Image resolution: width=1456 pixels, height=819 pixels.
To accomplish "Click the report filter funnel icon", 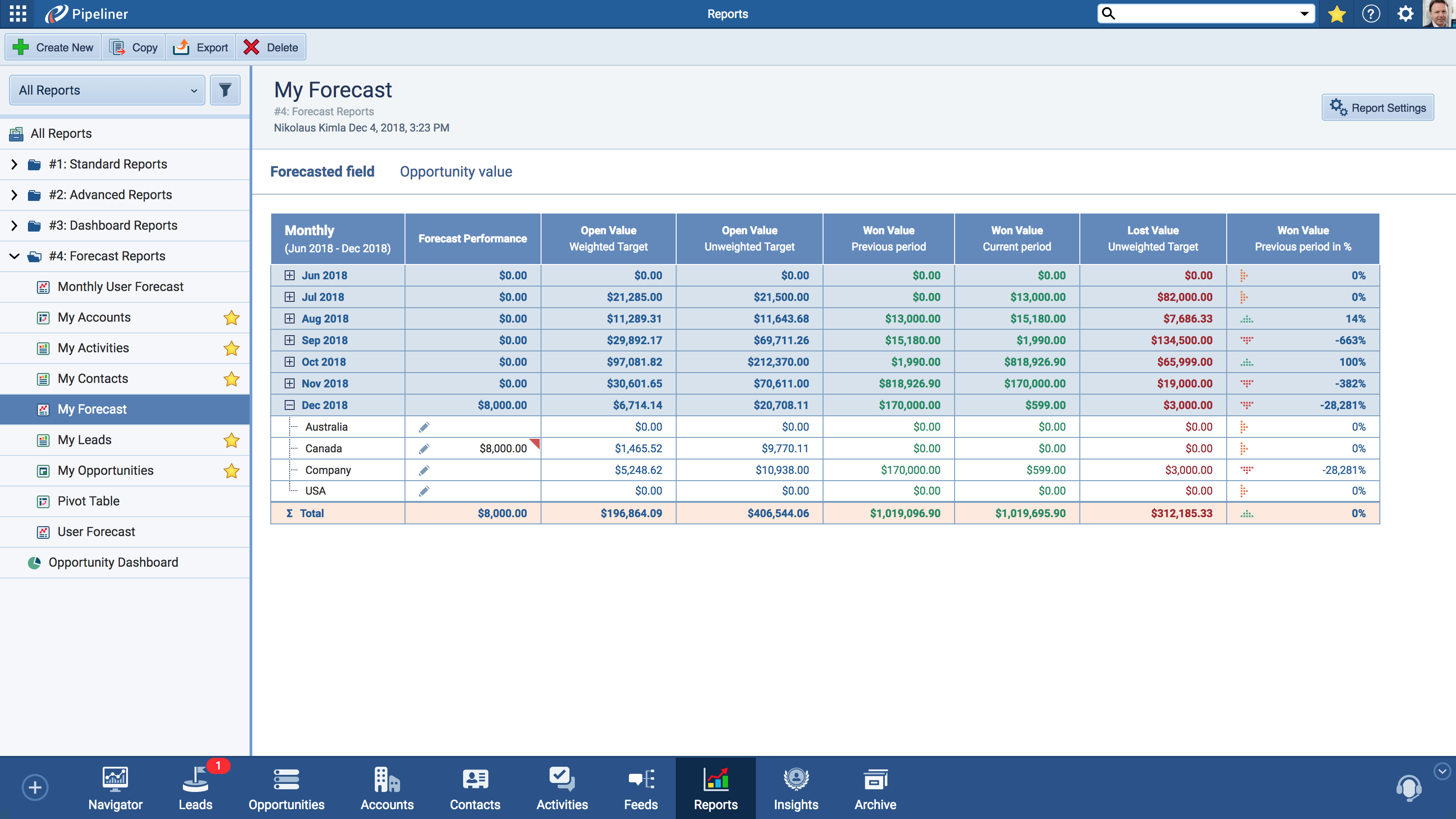I will [x=225, y=90].
